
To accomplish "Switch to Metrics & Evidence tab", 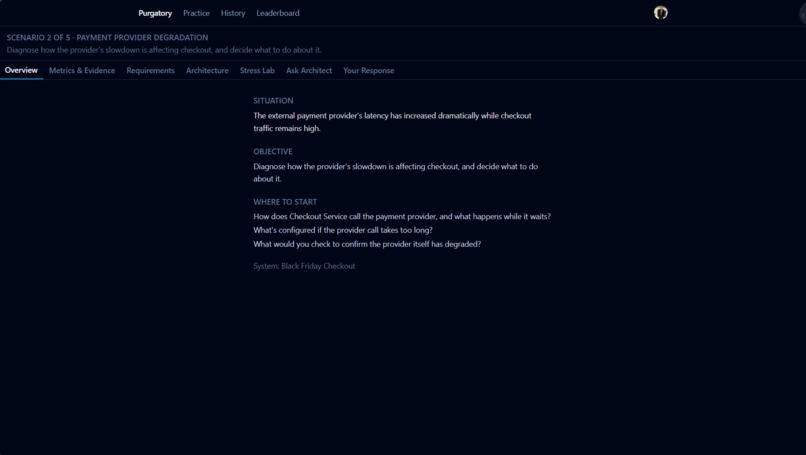I will pos(82,70).
